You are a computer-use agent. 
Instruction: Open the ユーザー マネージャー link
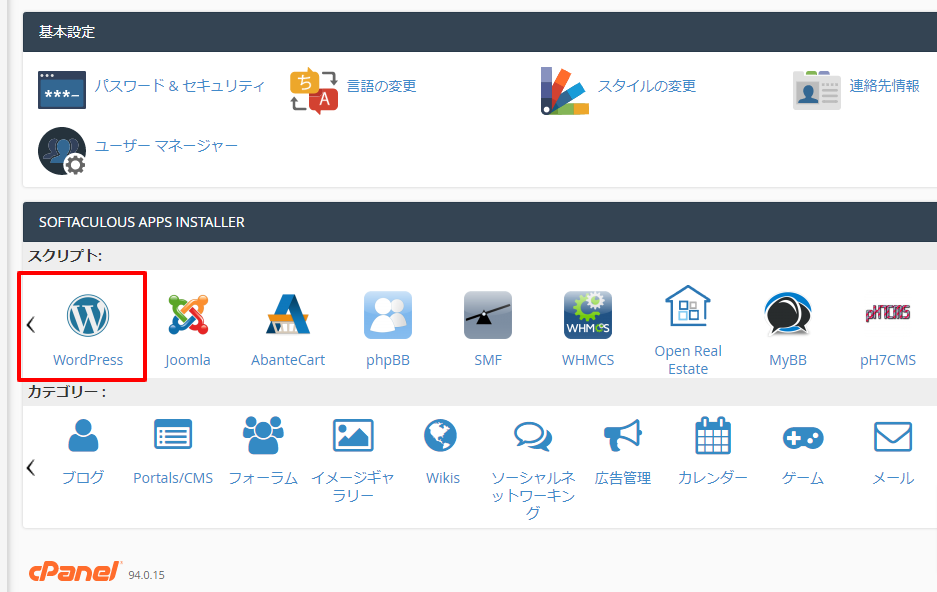point(166,146)
